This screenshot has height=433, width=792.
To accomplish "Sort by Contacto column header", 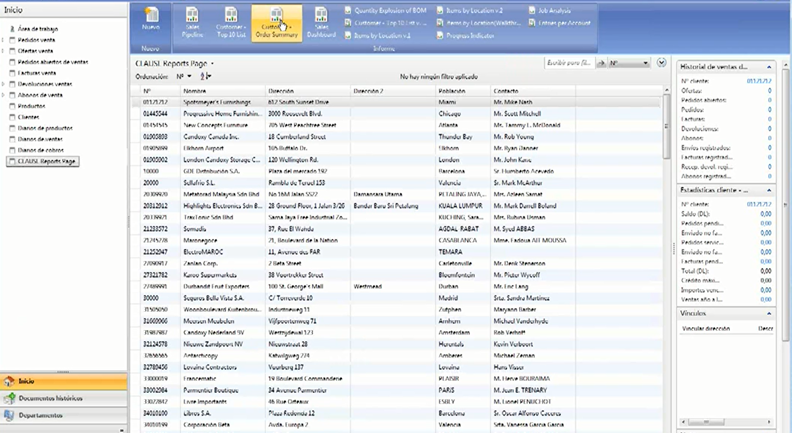I will [533, 91].
